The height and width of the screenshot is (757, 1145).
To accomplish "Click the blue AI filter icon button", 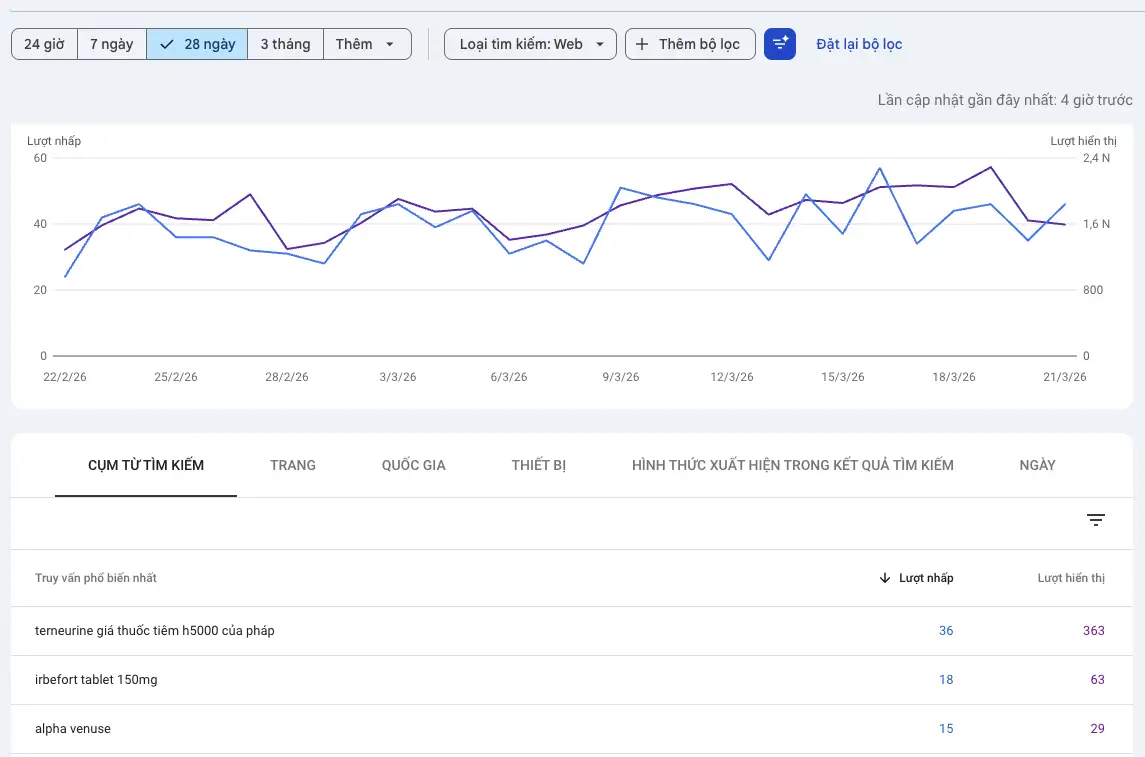I will [x=780, y=44].
